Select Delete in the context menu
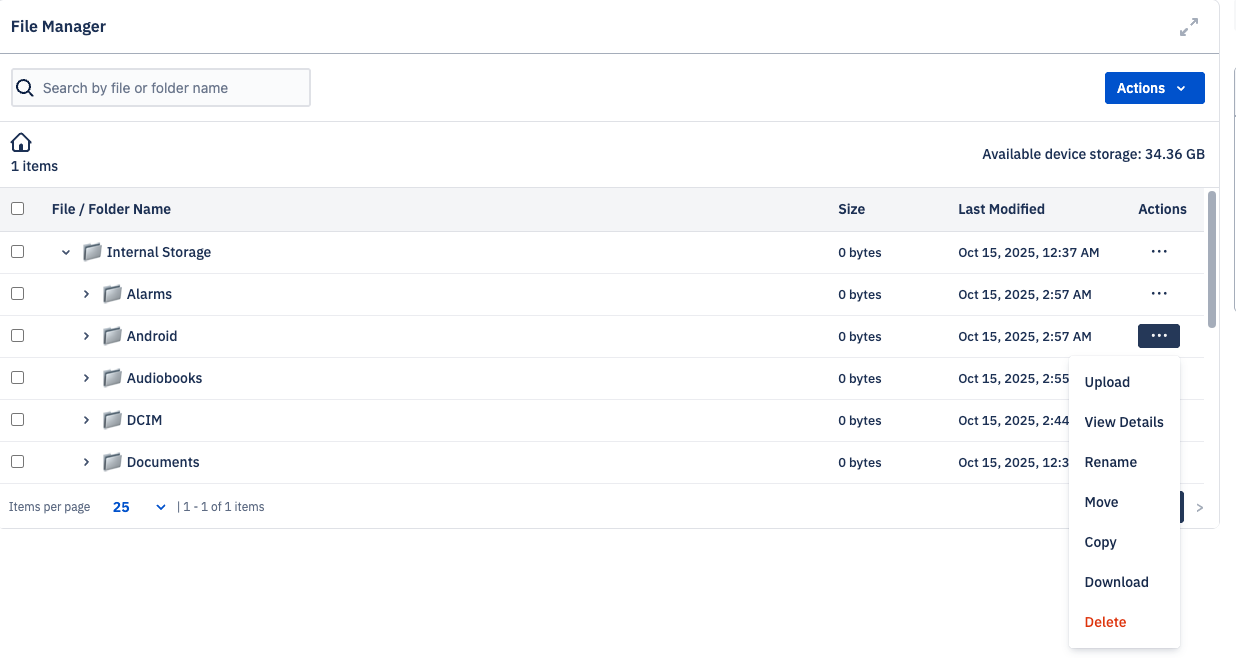The image size is (1236, 658). [x=1105, y=622]
